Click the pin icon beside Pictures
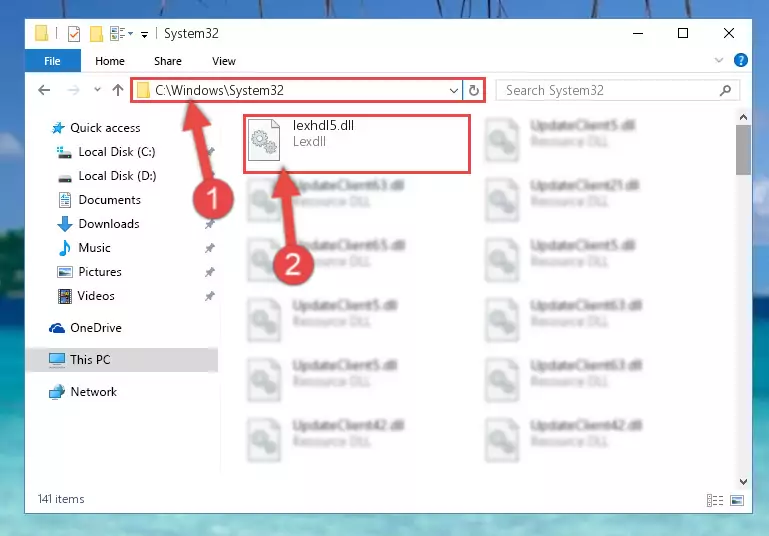 [209, 272]
